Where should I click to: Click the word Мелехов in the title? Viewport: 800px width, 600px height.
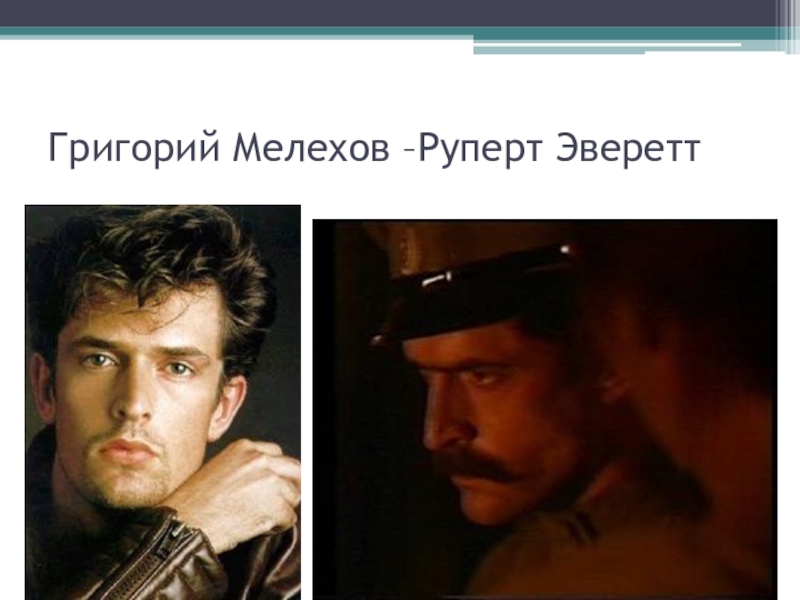311,148
